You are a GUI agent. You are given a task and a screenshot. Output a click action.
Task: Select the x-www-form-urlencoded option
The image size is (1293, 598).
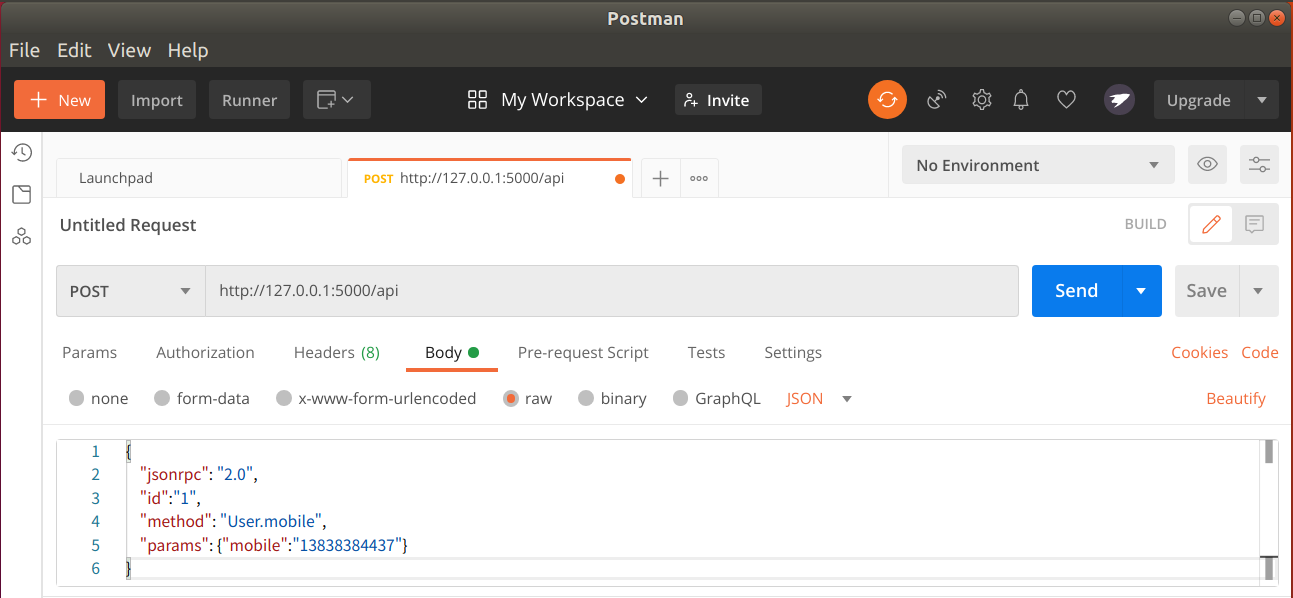point(376,398)
